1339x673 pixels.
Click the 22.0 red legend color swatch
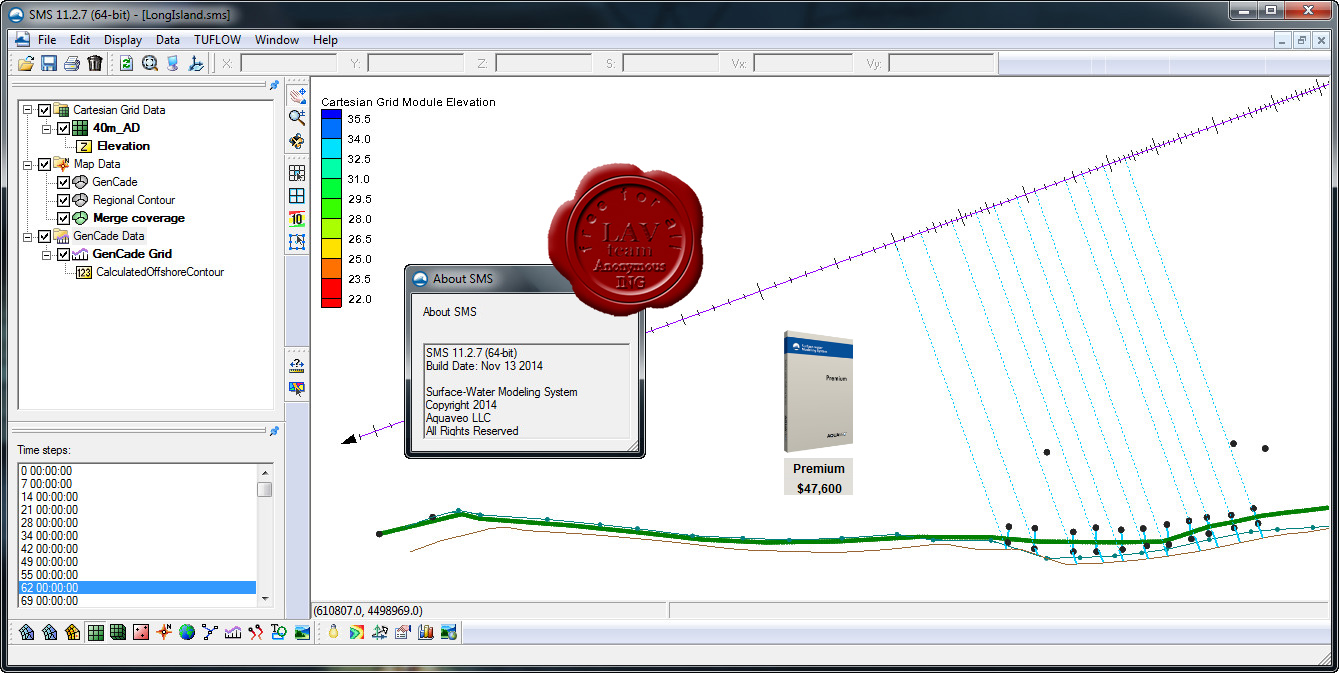click(331, 303)
